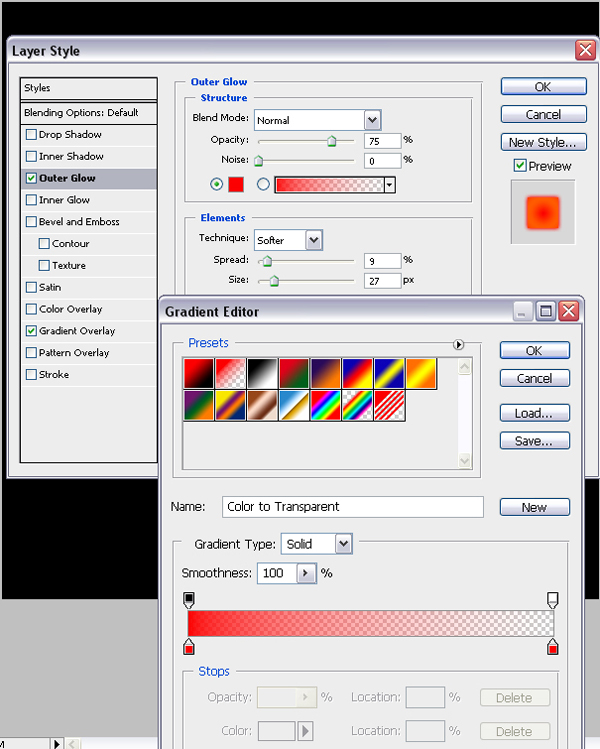600x749 pixels.
Task: Select the right opacity stop above gradient bar
Action: [x=553, y=600]
